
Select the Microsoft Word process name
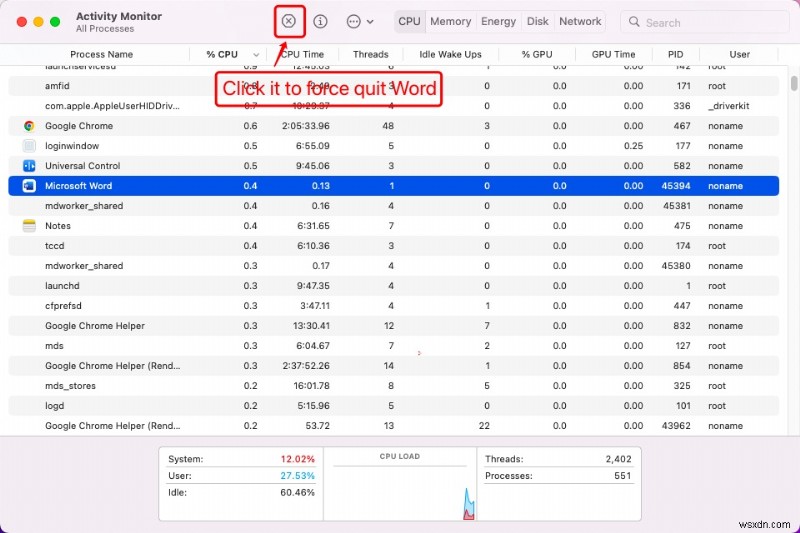79,186
